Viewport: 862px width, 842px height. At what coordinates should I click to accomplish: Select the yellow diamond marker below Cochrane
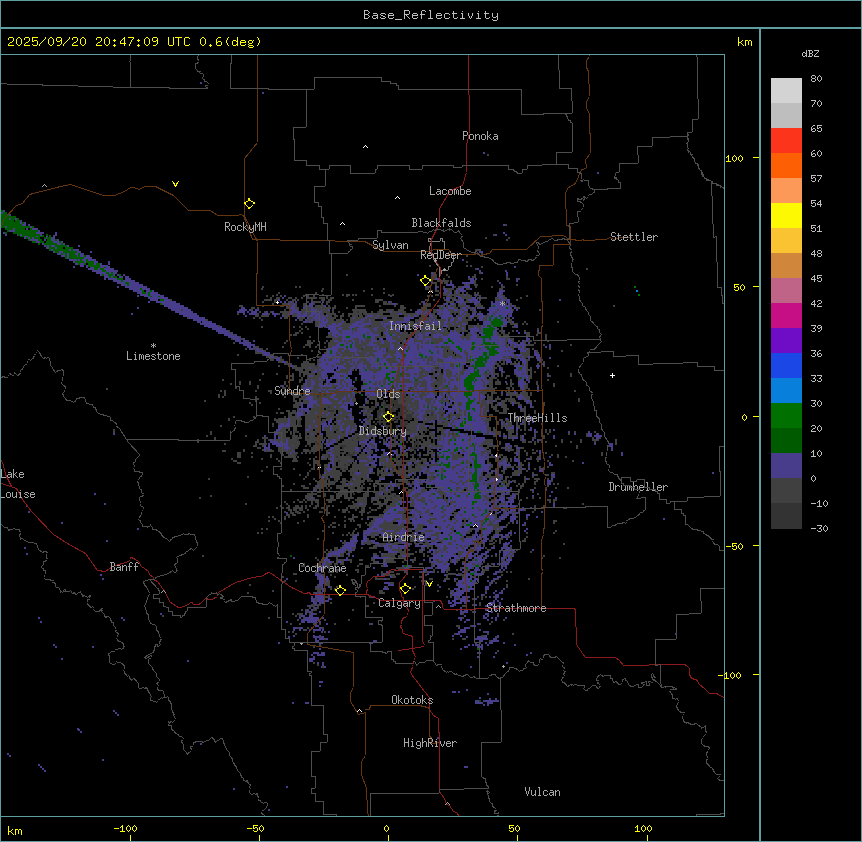[340, 590]
